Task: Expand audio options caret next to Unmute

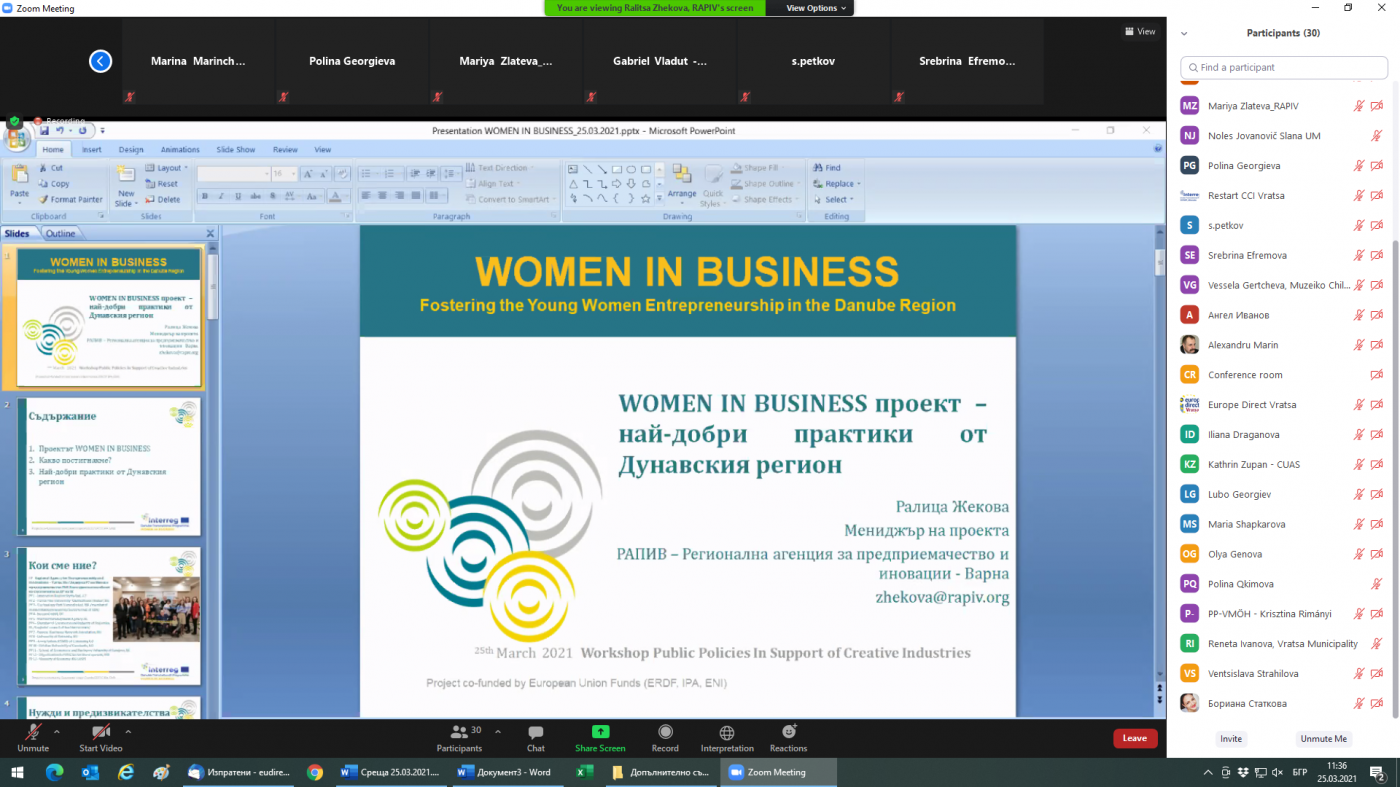Action: coord(56,732)
